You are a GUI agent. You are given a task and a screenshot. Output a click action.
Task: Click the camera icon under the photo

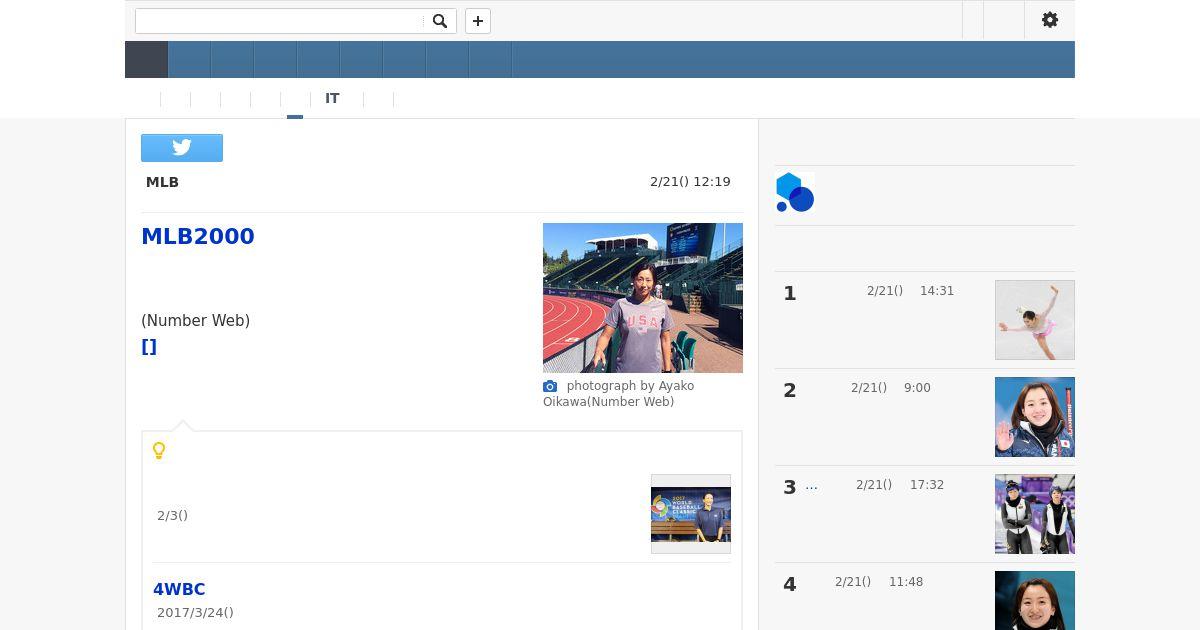550,386
